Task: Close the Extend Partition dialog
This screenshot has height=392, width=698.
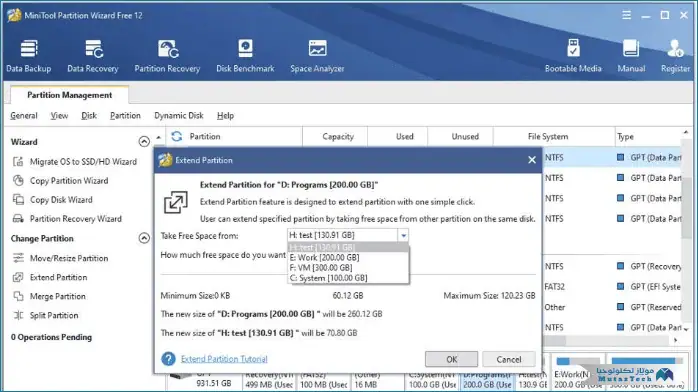Action: click(x=532, y=160)
